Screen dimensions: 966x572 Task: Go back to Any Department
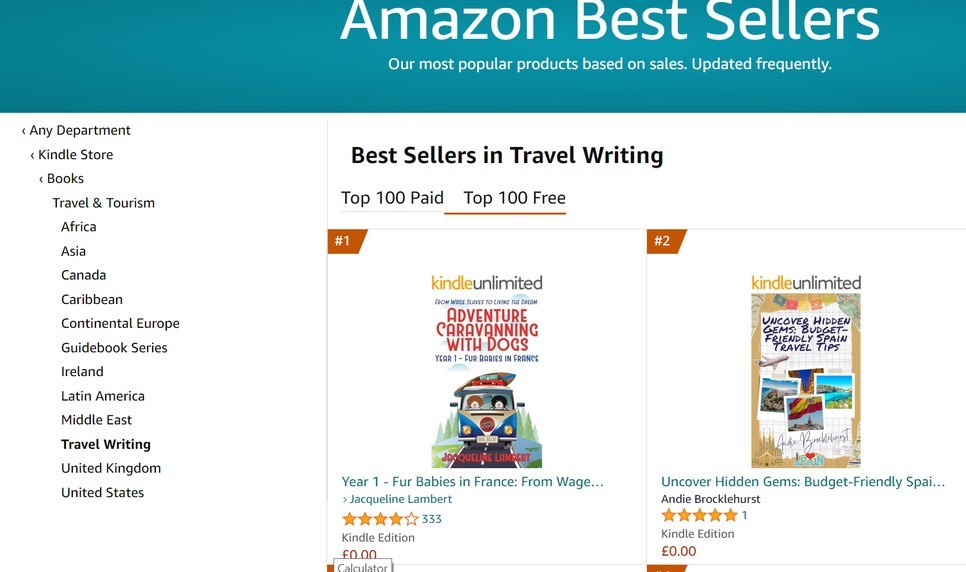pos(79,130)
